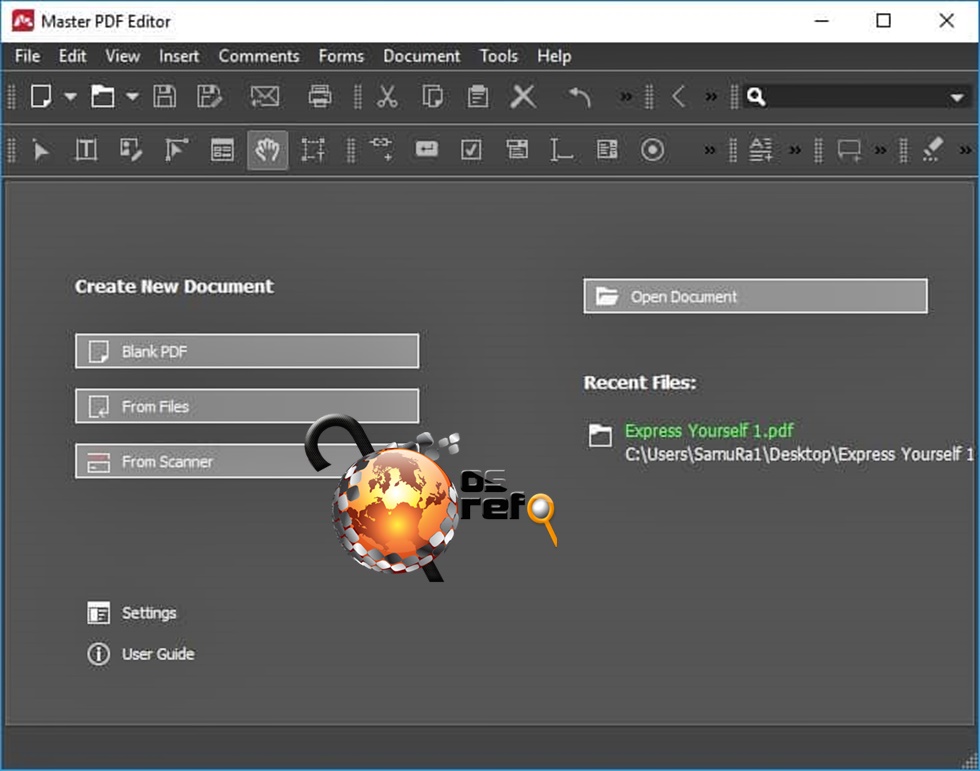Insert a form check box icon

[471, 150]
